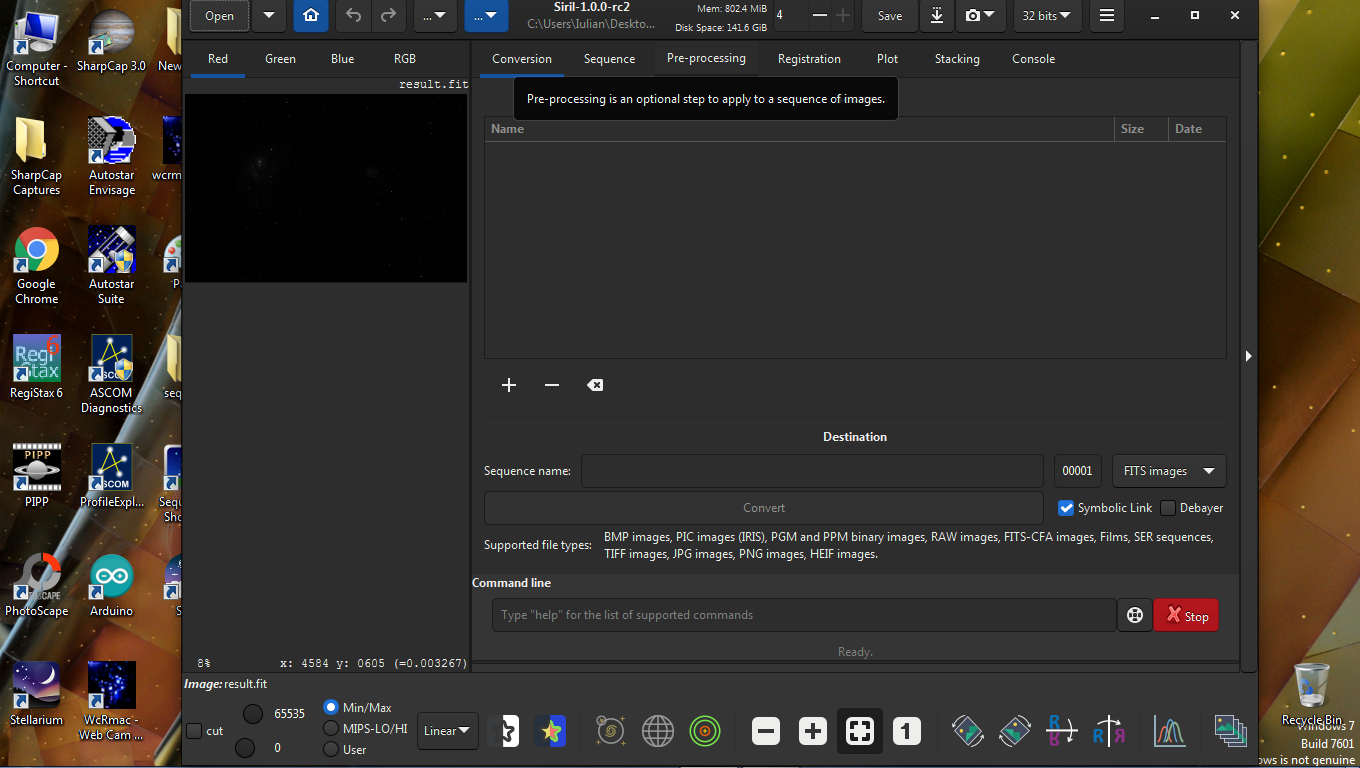This screenshot has height=768, width=1360.
Task: Click the low cutoff slider knob at 0
Action: tap(244, 748)
